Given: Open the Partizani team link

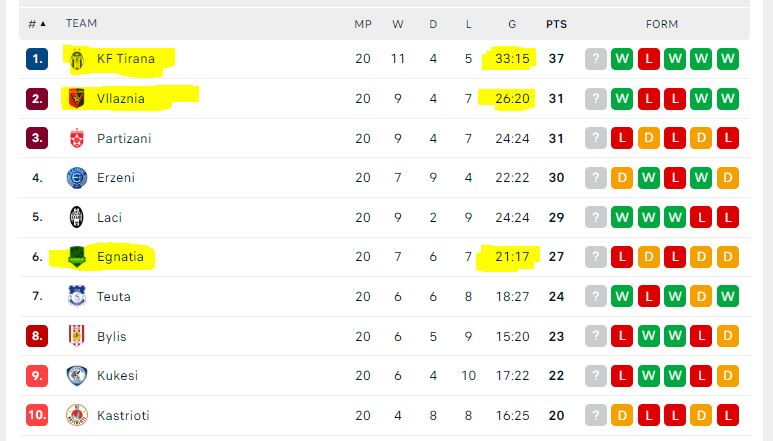Looking at the screenshot, I should [124, 138].
